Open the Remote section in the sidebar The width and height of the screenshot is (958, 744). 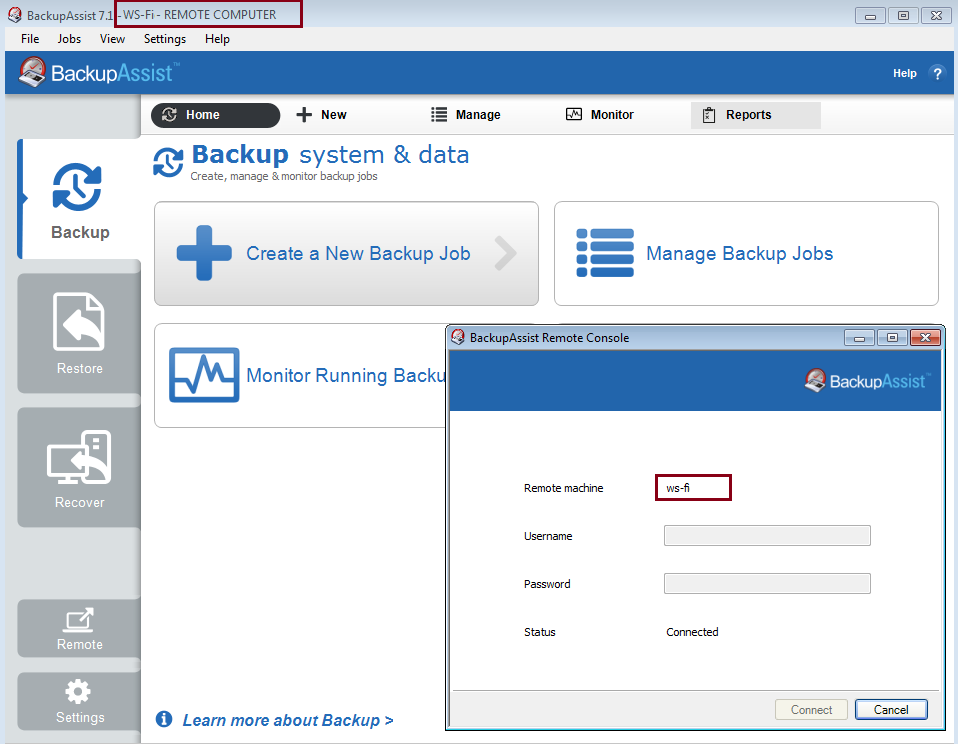79,629
